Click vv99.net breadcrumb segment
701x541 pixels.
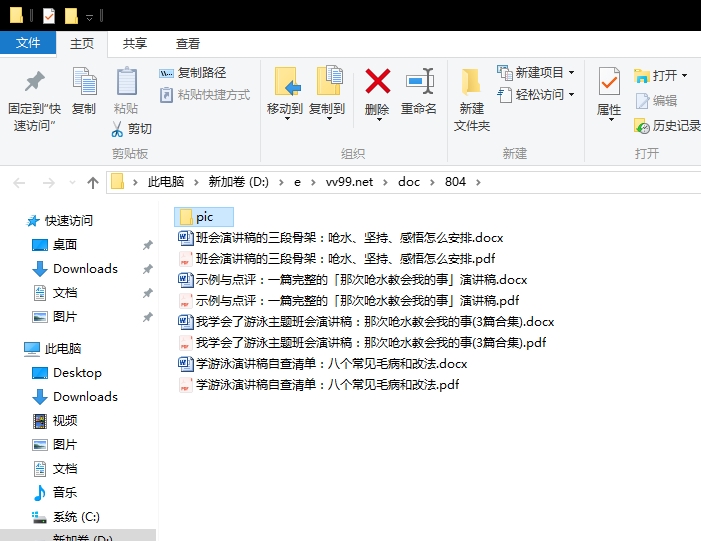click(349, 182)
